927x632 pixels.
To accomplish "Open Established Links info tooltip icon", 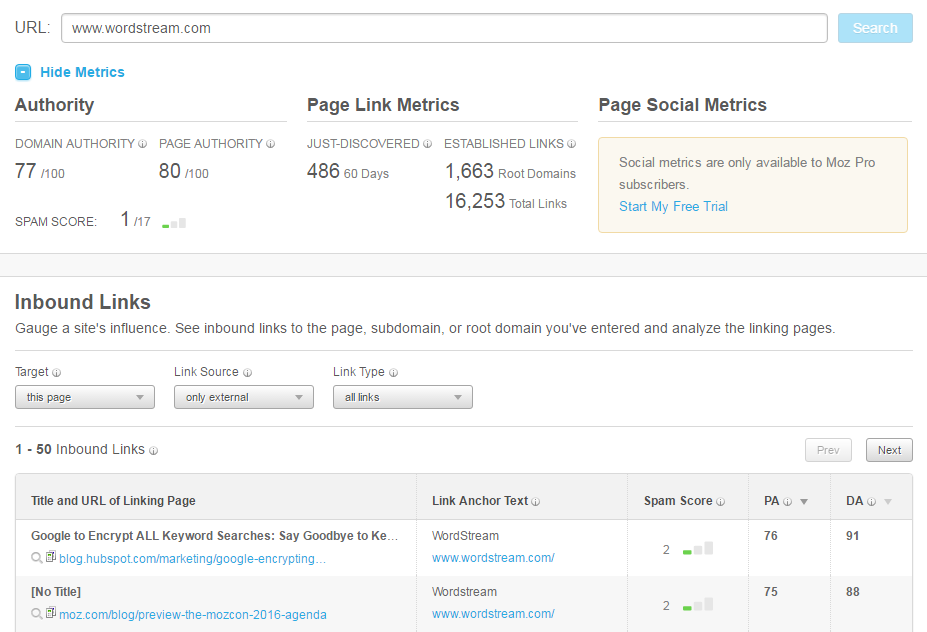I will click(571, 144).
